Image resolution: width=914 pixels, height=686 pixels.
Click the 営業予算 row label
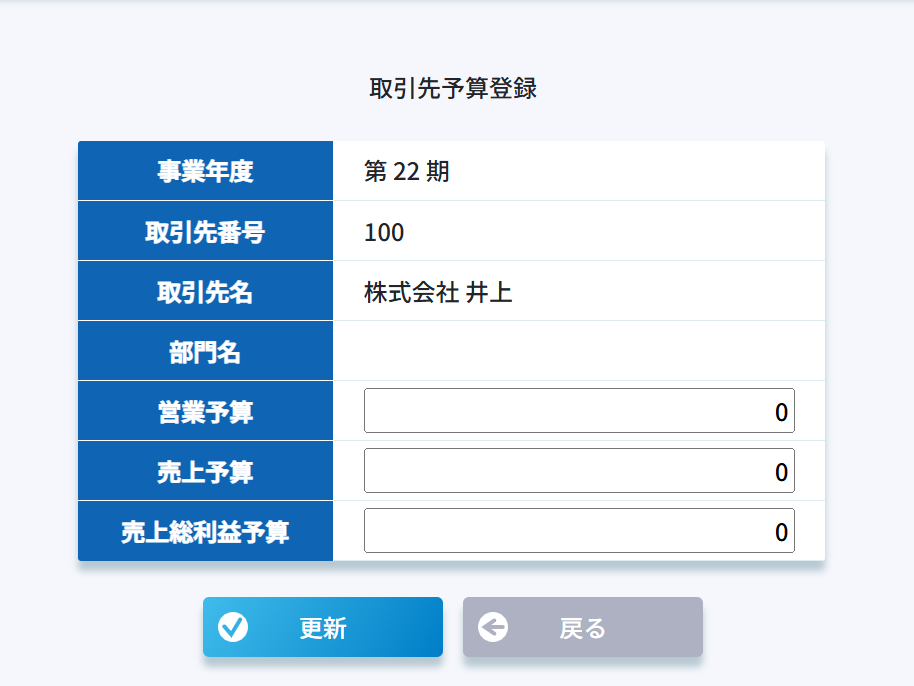tap(205, 412)
